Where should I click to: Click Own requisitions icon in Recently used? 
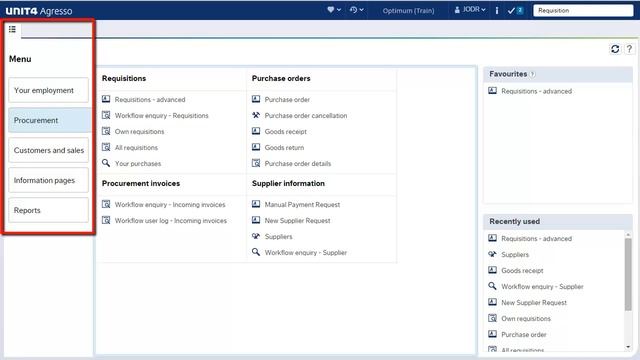coord(493,318)
